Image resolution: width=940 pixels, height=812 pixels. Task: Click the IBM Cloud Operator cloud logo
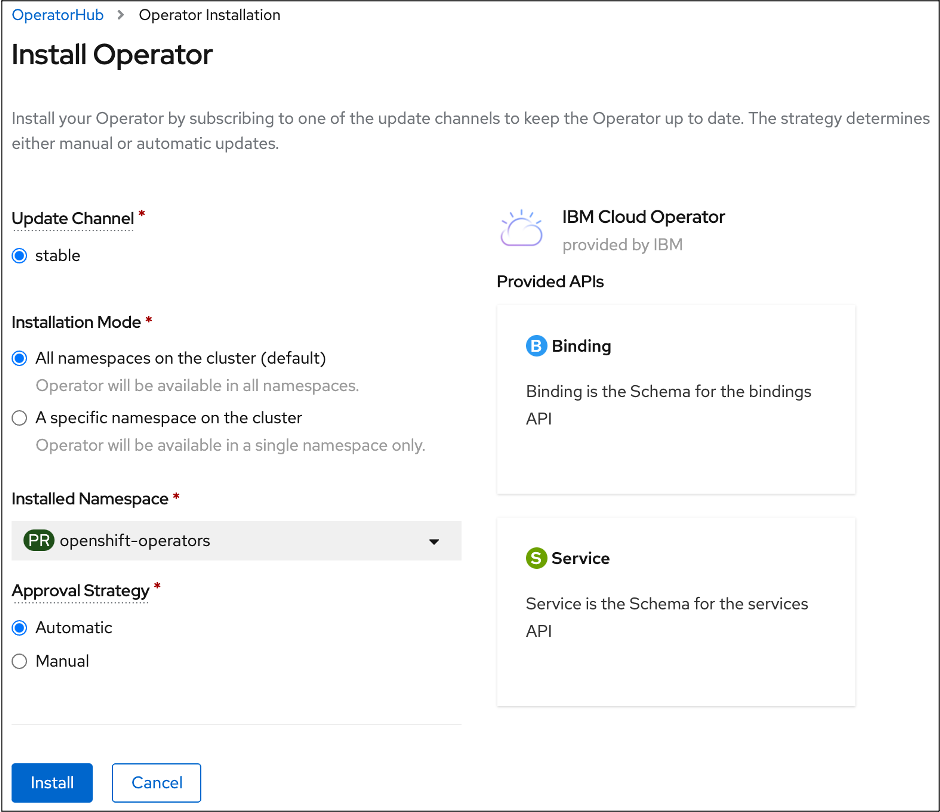click(x=522, y=228)
